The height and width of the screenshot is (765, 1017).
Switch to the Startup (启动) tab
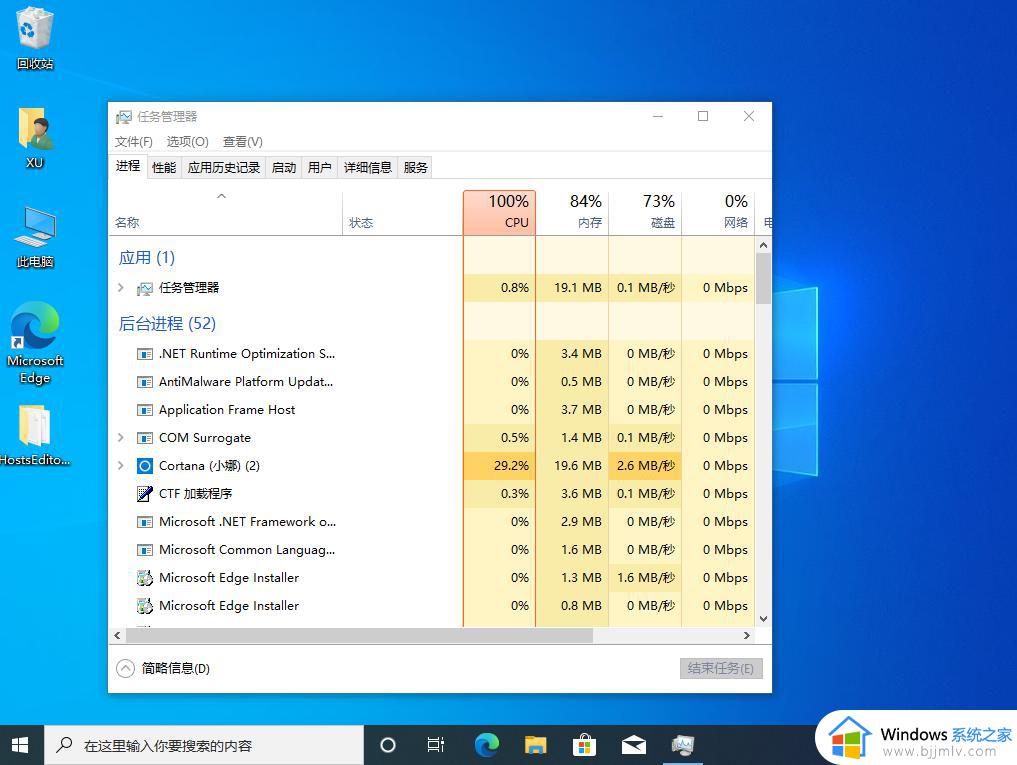(284, 167)
